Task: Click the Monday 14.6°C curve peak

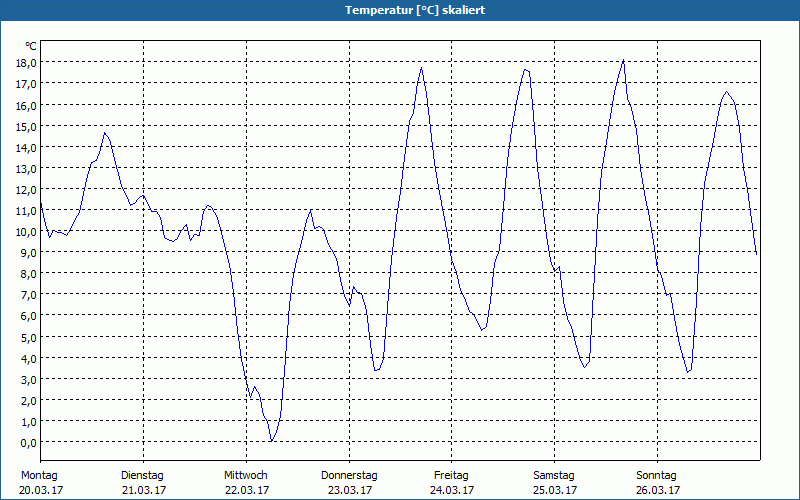Action: 105,133
